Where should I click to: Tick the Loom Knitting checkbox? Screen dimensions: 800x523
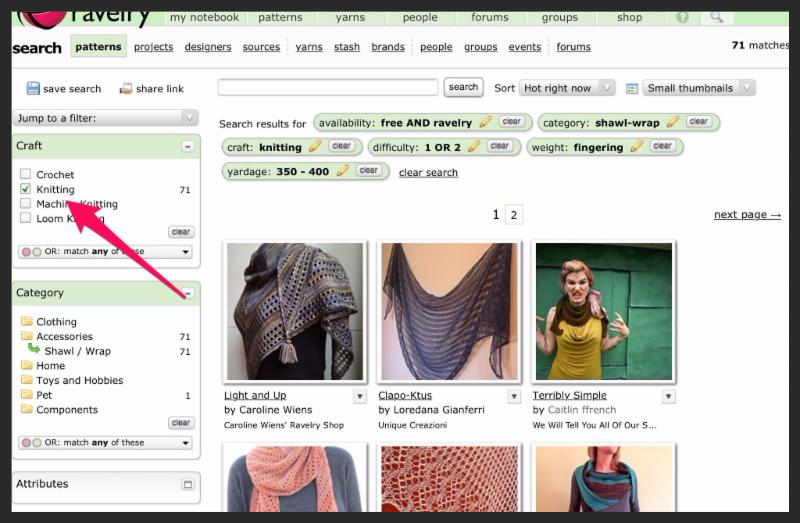[25, 218]
